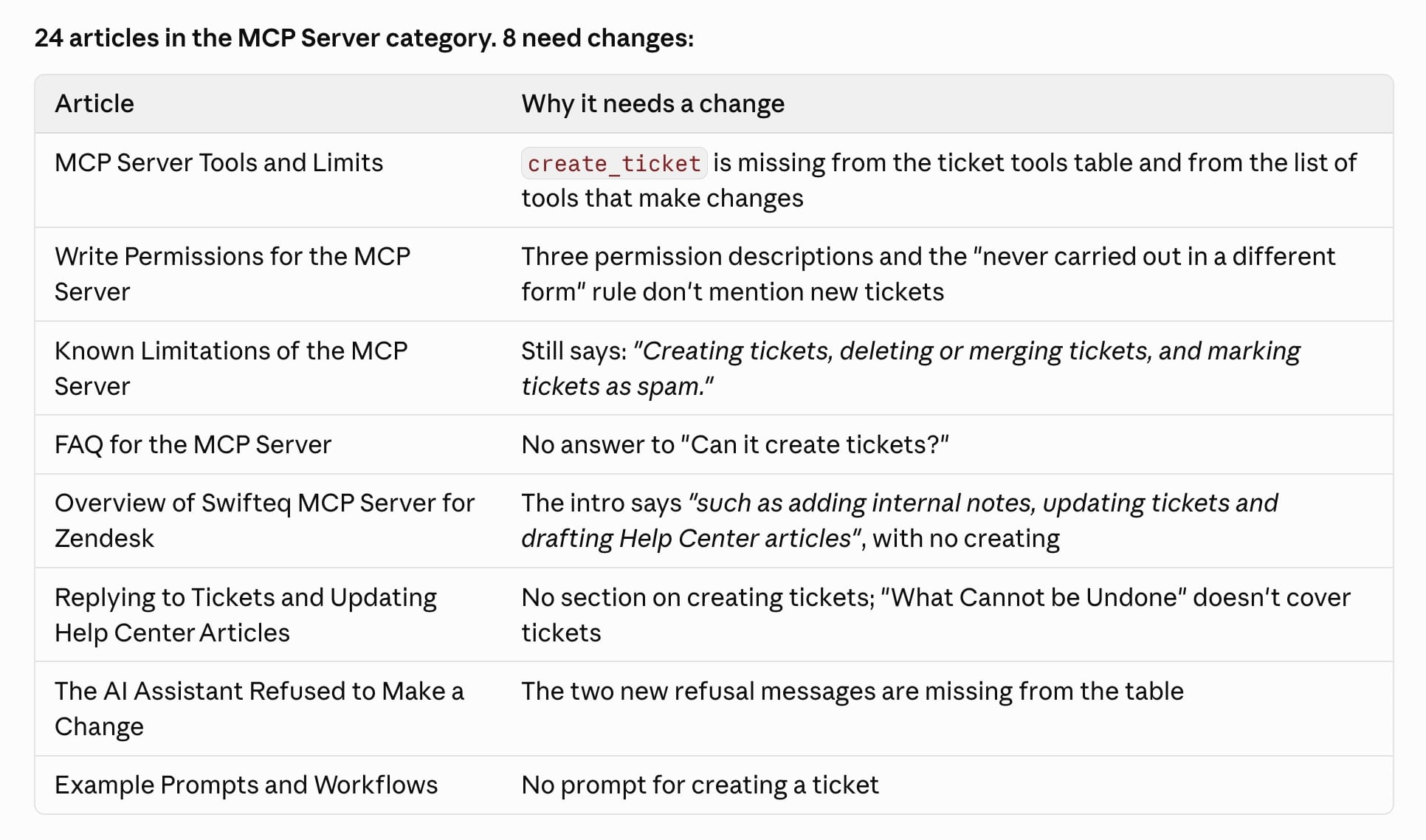Click 'Write Permissions for the MCP Server' cell
The image size is (1426, 840).
pyautogui.click(x=232, y=274)
